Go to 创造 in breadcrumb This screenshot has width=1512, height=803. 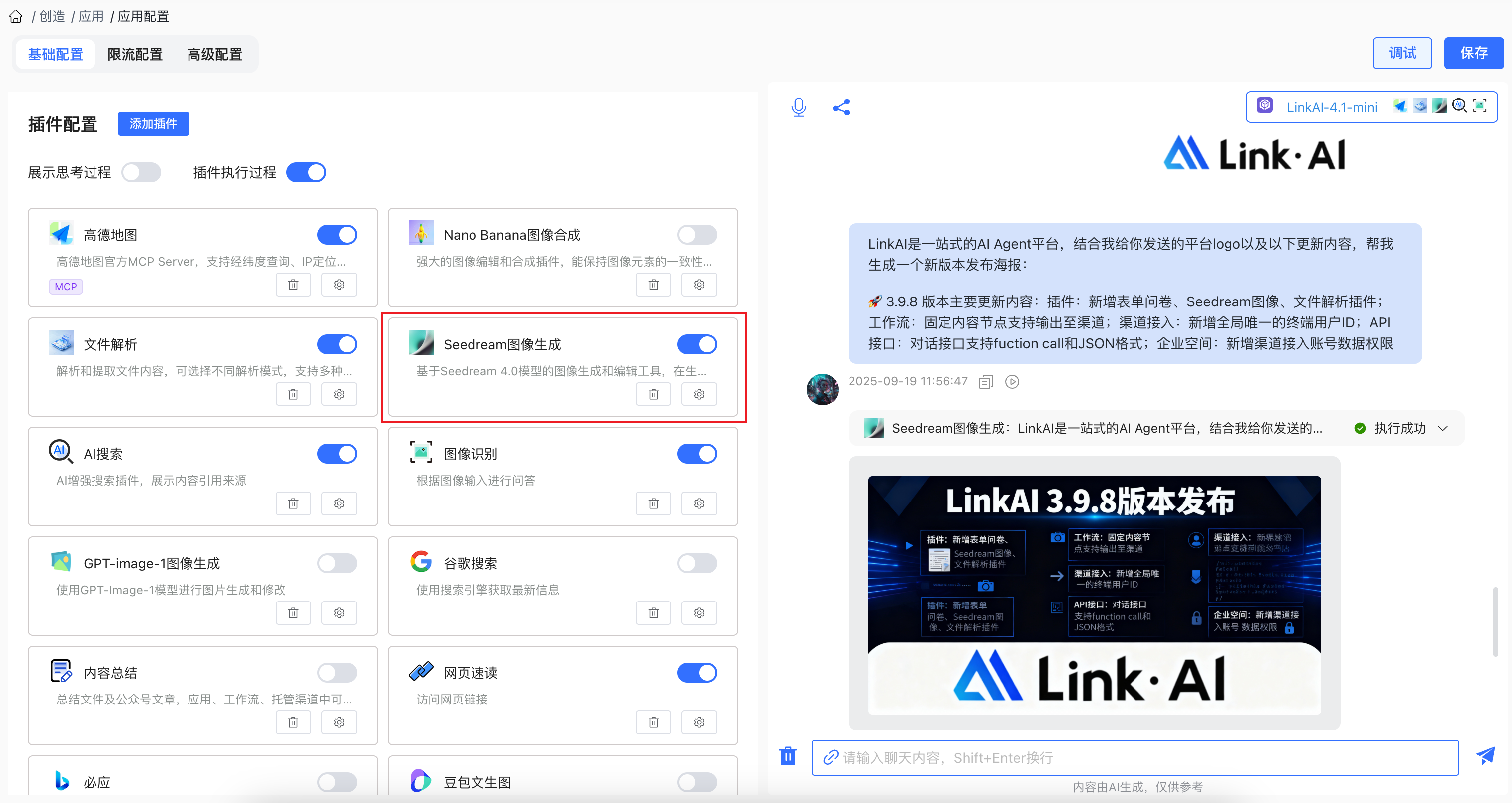click(52, 16)
